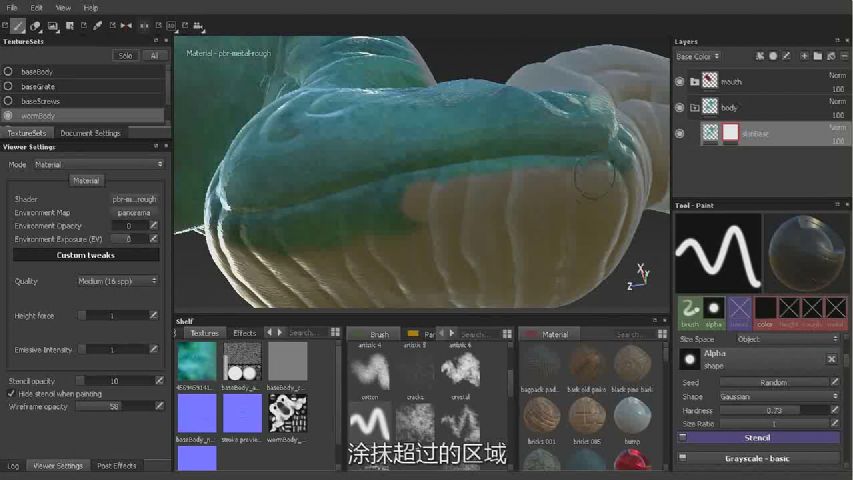Add a mask using circle icon in Layers
853x480 pixels.
tap(772, 56)
